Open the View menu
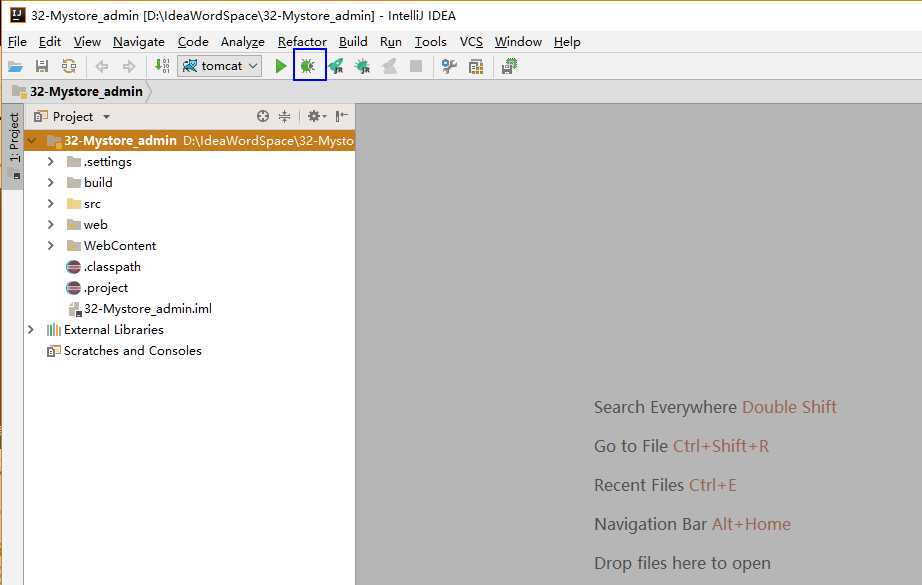Viewport: 922px width, 585px height. (x=87, y=42)
